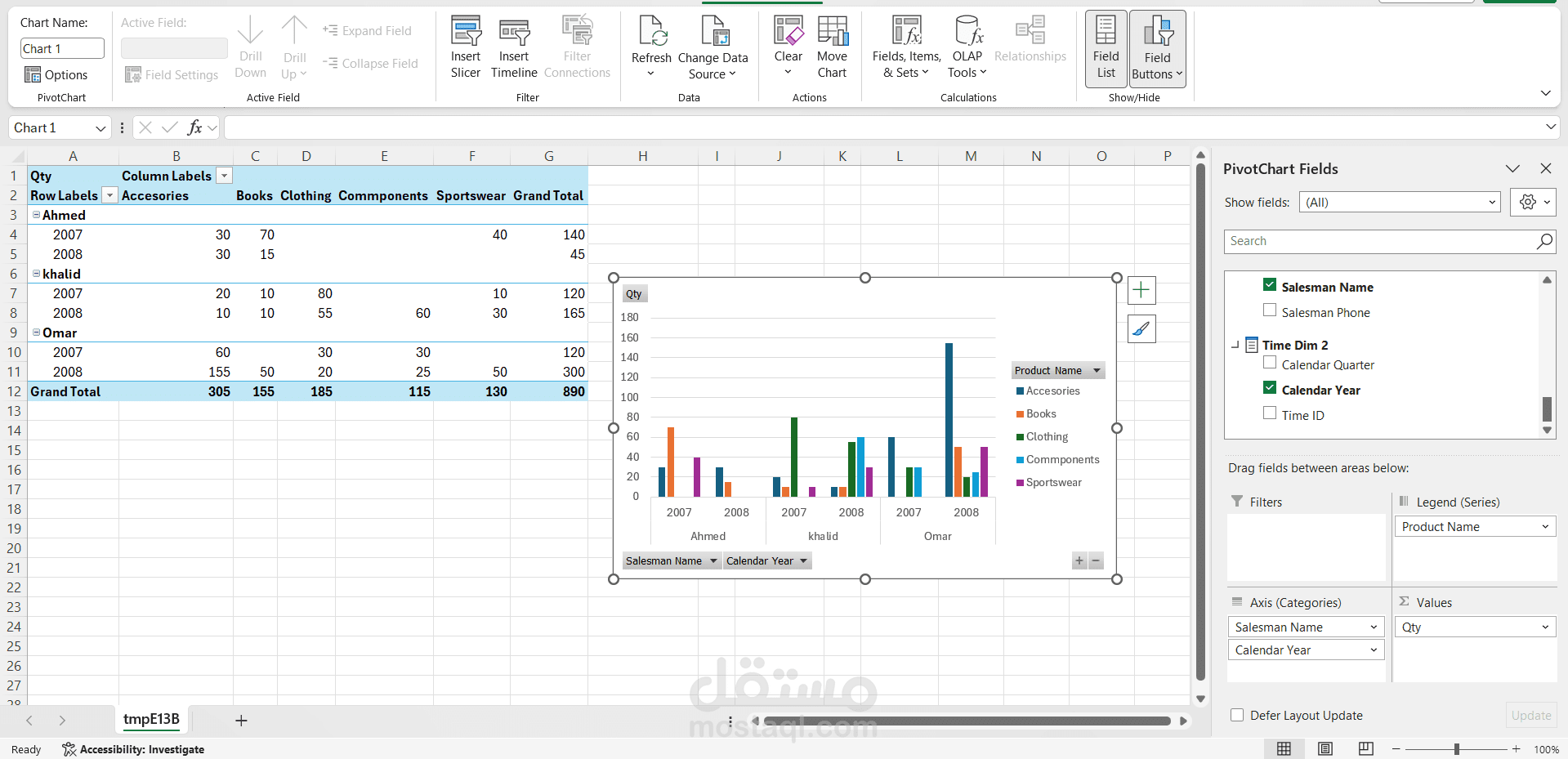Uncheck Calendar Year in the fields list

(1270, 387)
